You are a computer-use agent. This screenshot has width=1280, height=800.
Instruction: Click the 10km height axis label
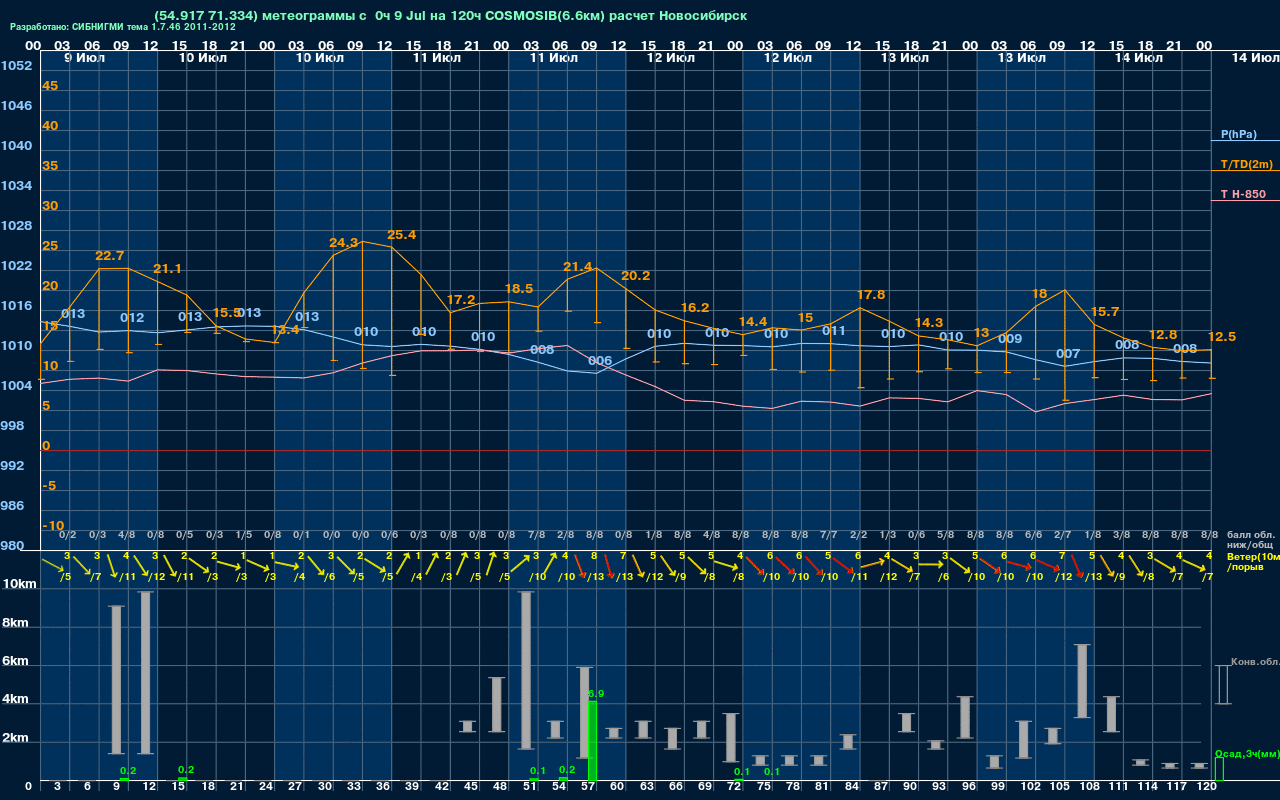click(x=21, y=584)
